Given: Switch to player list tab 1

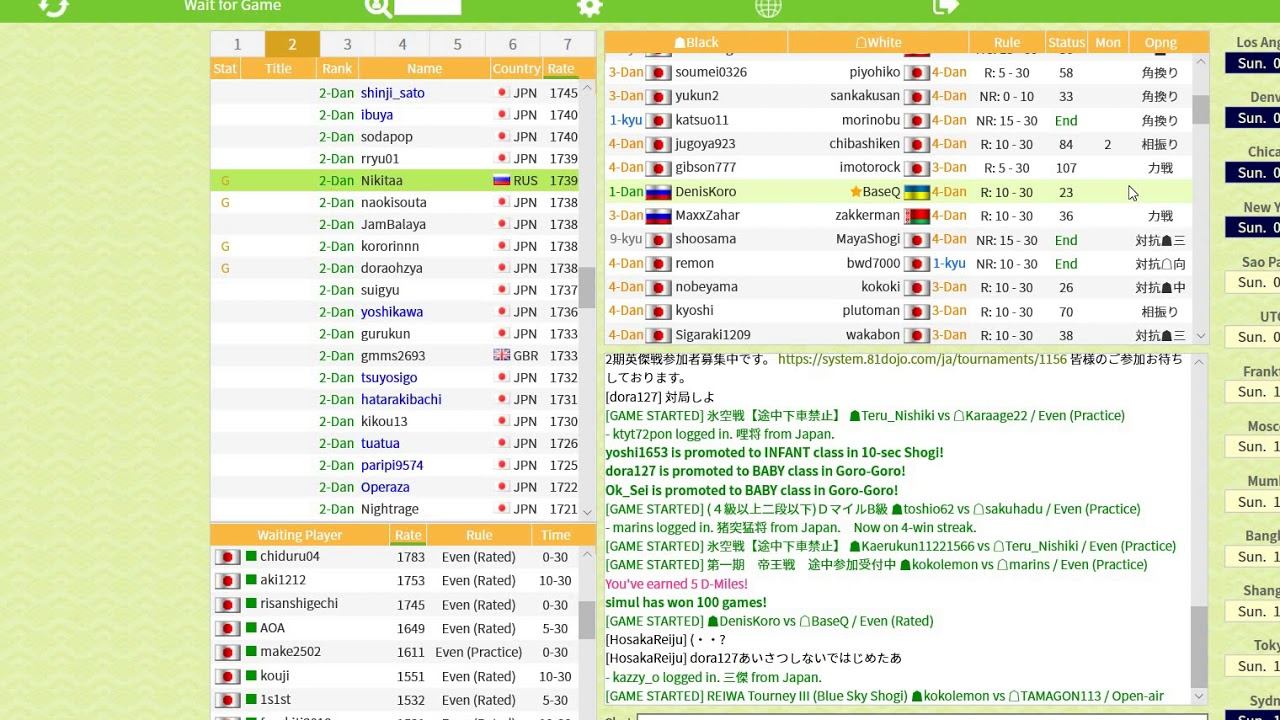Looking at the screenshot, I should (x=237, y=44).
